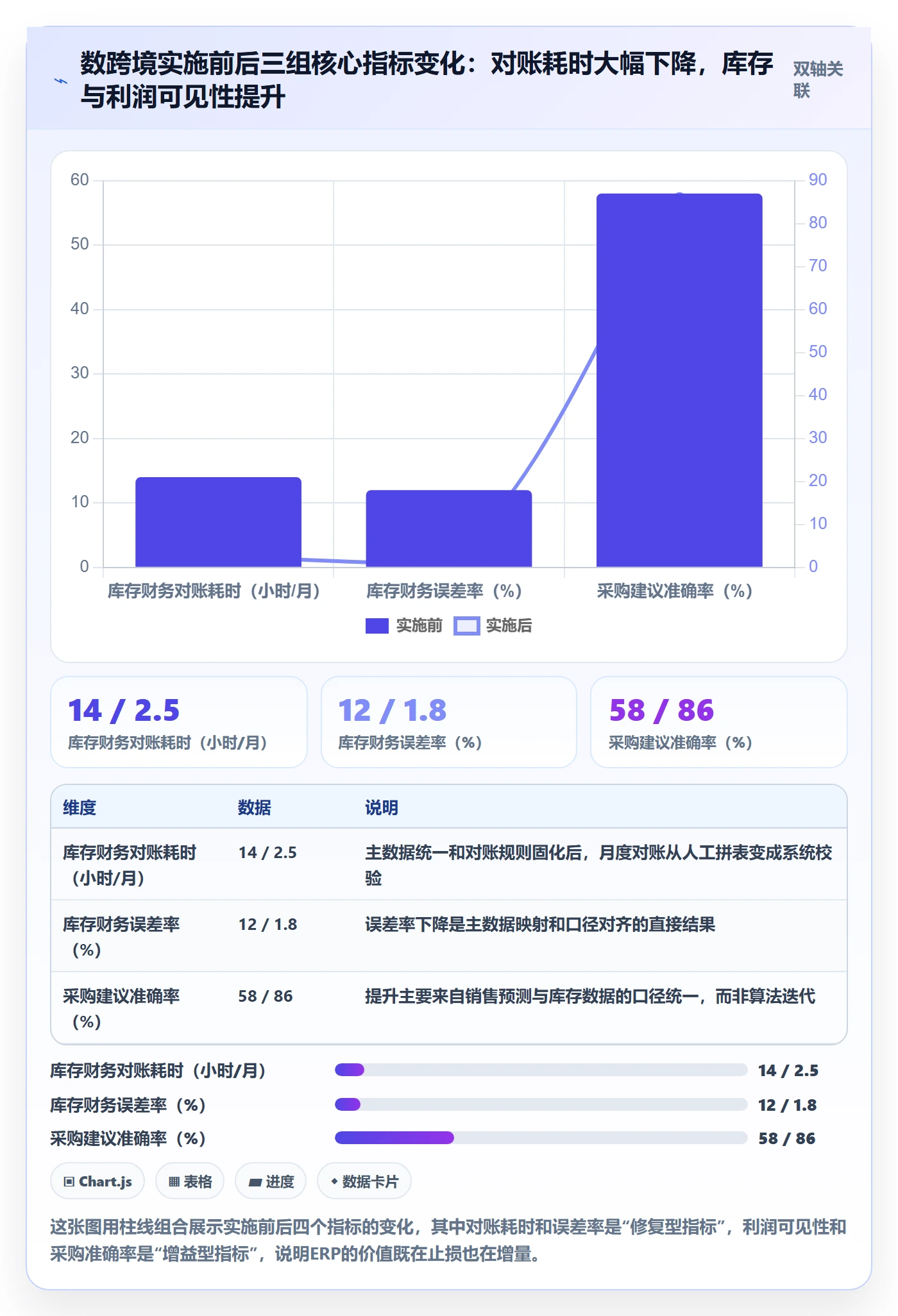
Task: Click progress value 58 / 86
Action: tap(787, 1138)
